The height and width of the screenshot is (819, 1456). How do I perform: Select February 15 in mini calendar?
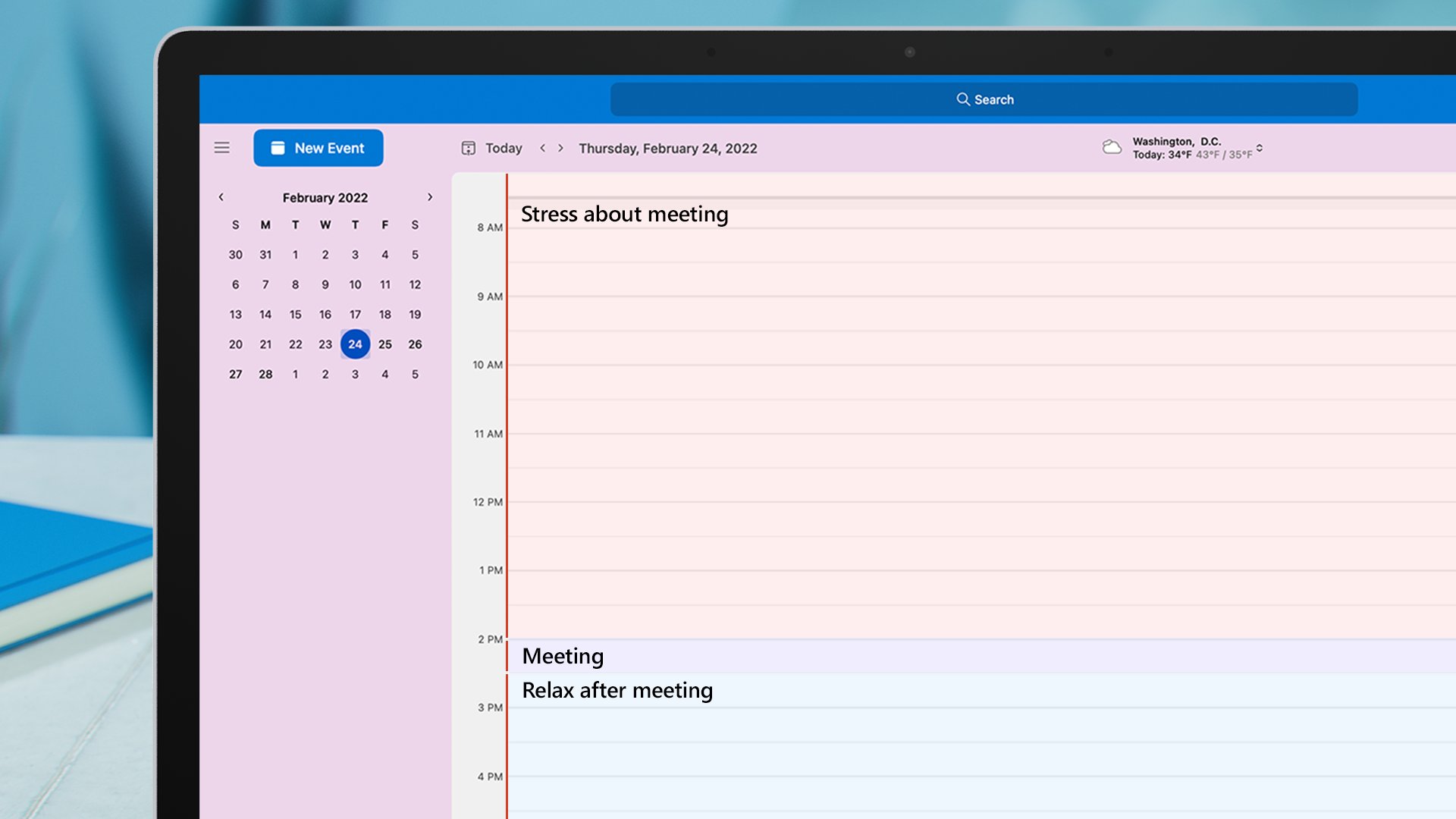tap(295, 315)
